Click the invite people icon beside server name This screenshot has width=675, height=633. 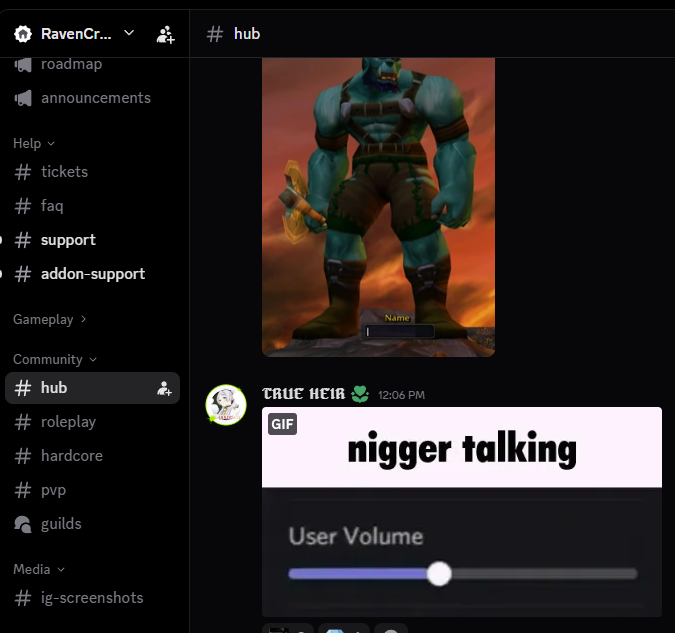pos(165,34)
